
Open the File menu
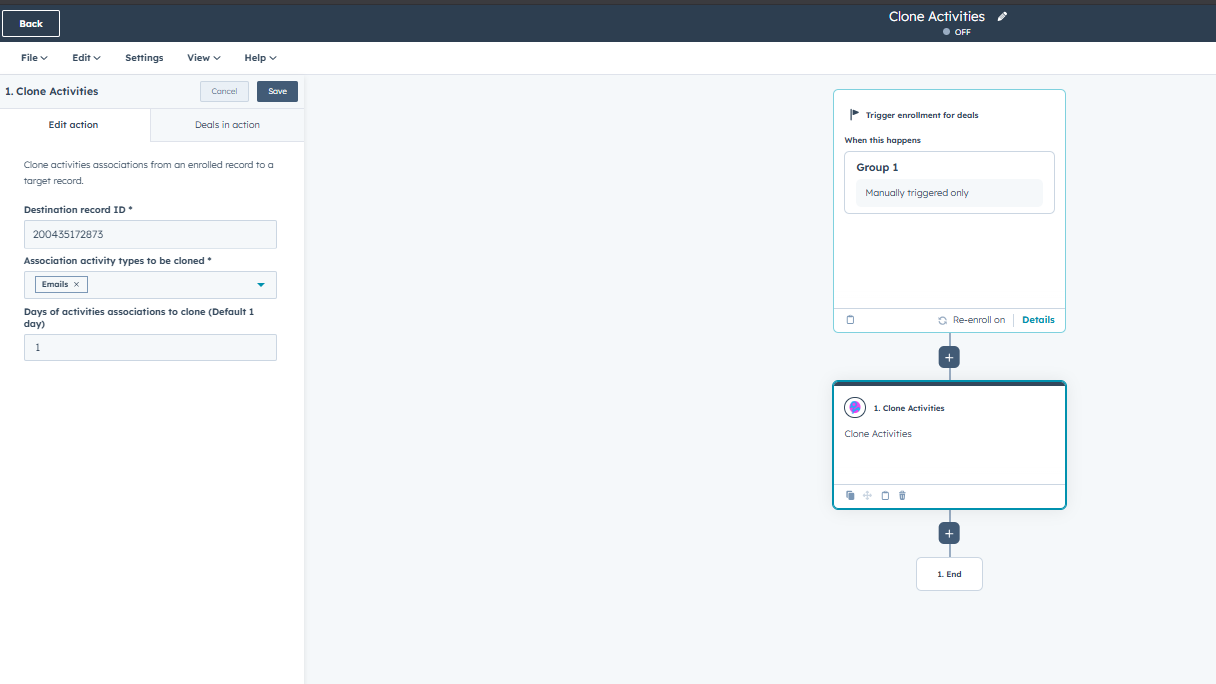(x=34, y=58)
